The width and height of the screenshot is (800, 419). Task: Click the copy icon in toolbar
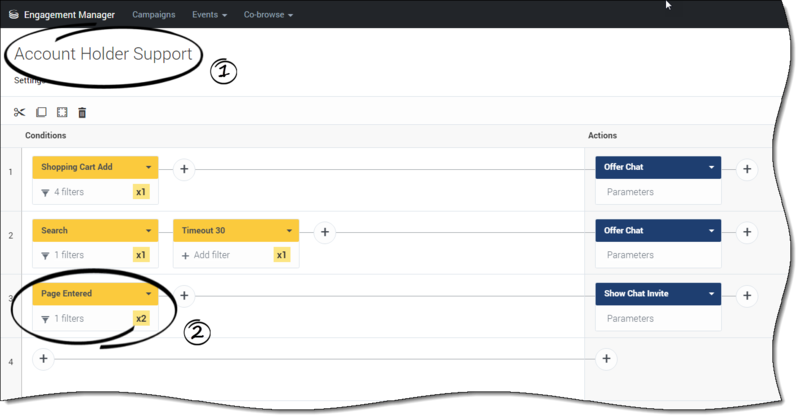click(41, 113)
